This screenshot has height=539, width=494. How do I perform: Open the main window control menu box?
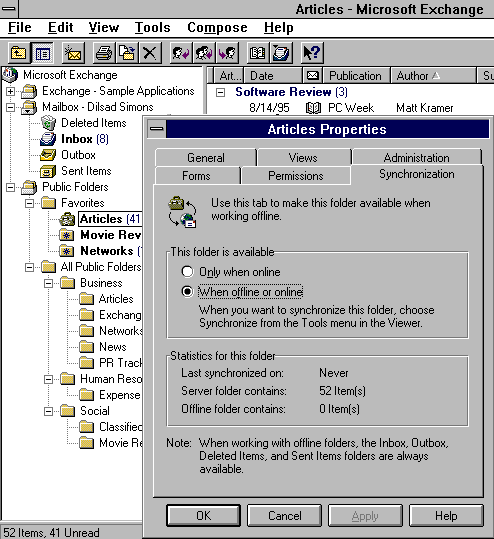click(x=9, y=9)
